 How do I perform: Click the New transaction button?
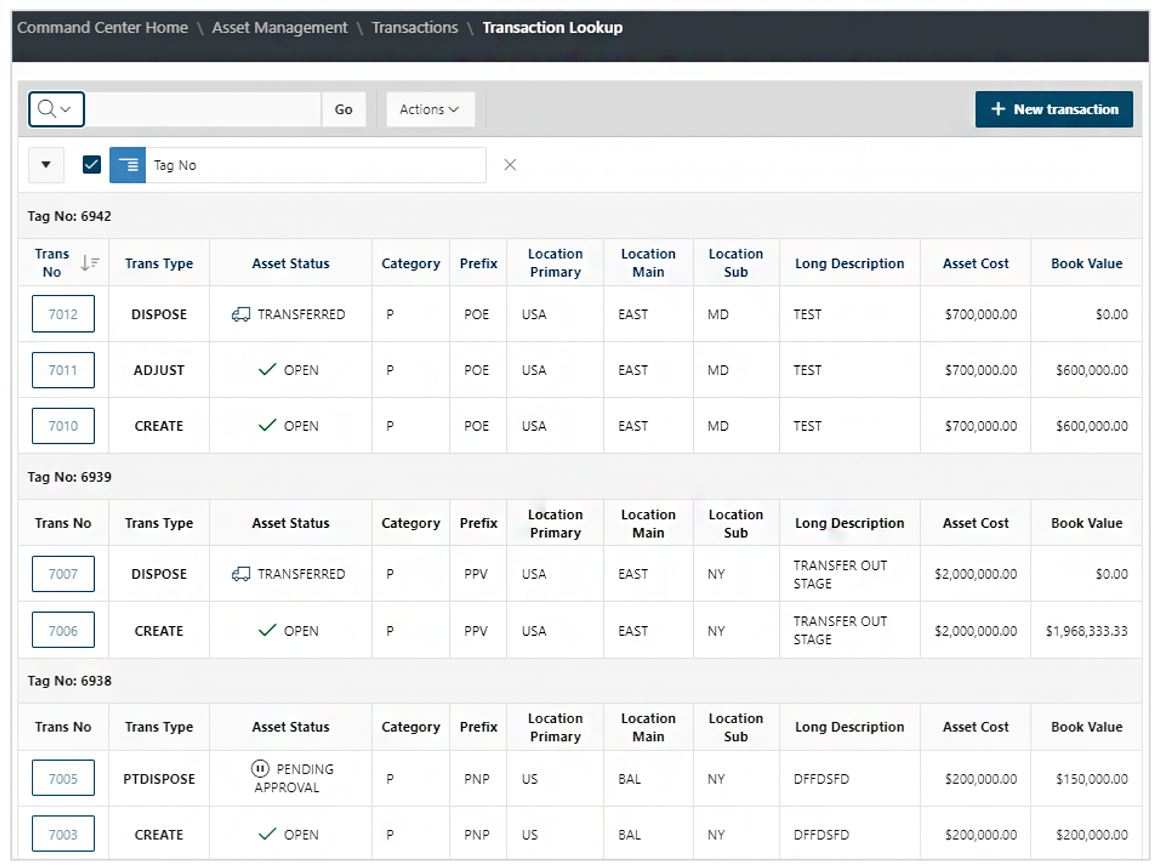point(1054,109)
